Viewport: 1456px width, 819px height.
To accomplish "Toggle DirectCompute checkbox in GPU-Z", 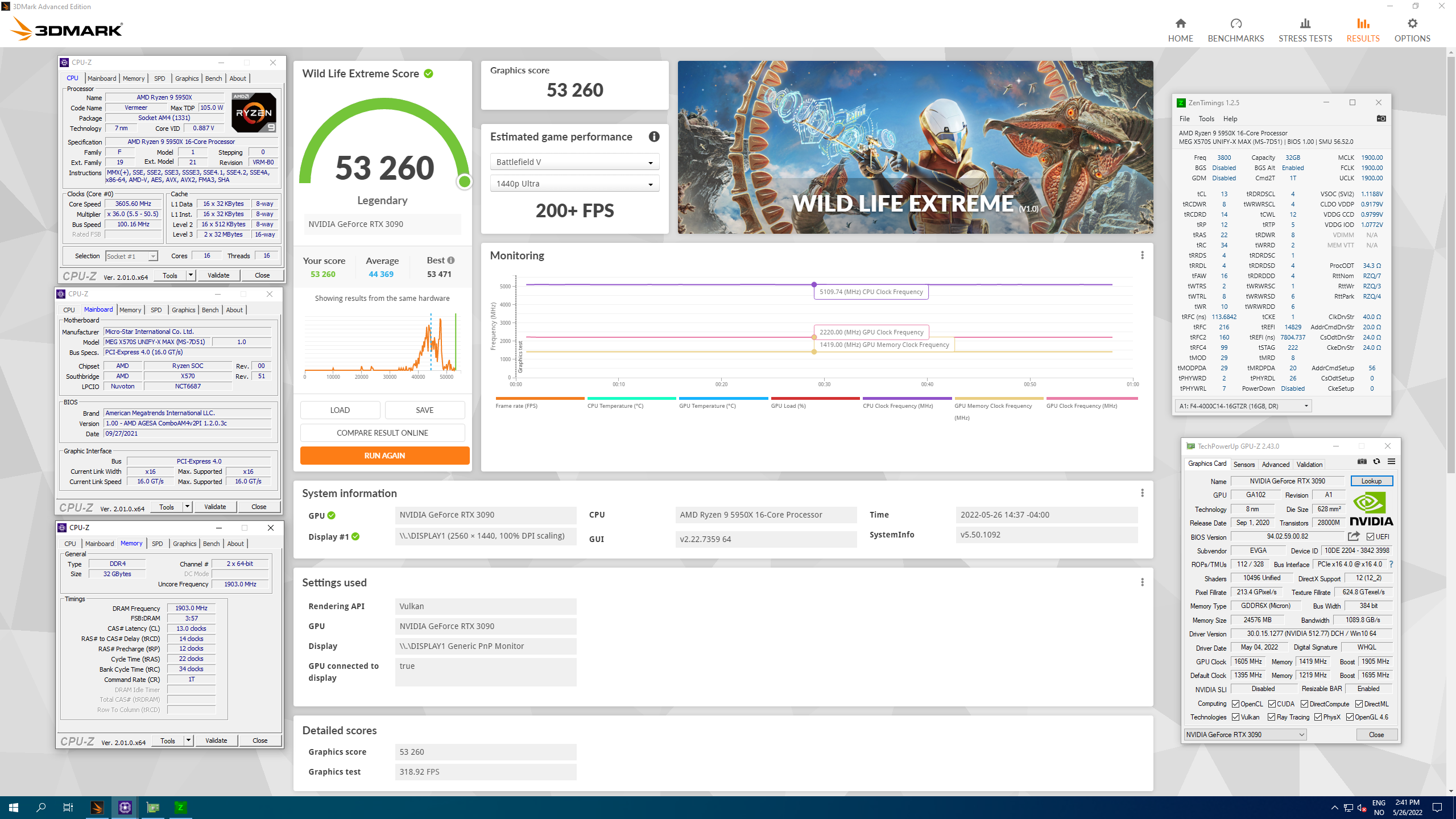I will 1304,704.
